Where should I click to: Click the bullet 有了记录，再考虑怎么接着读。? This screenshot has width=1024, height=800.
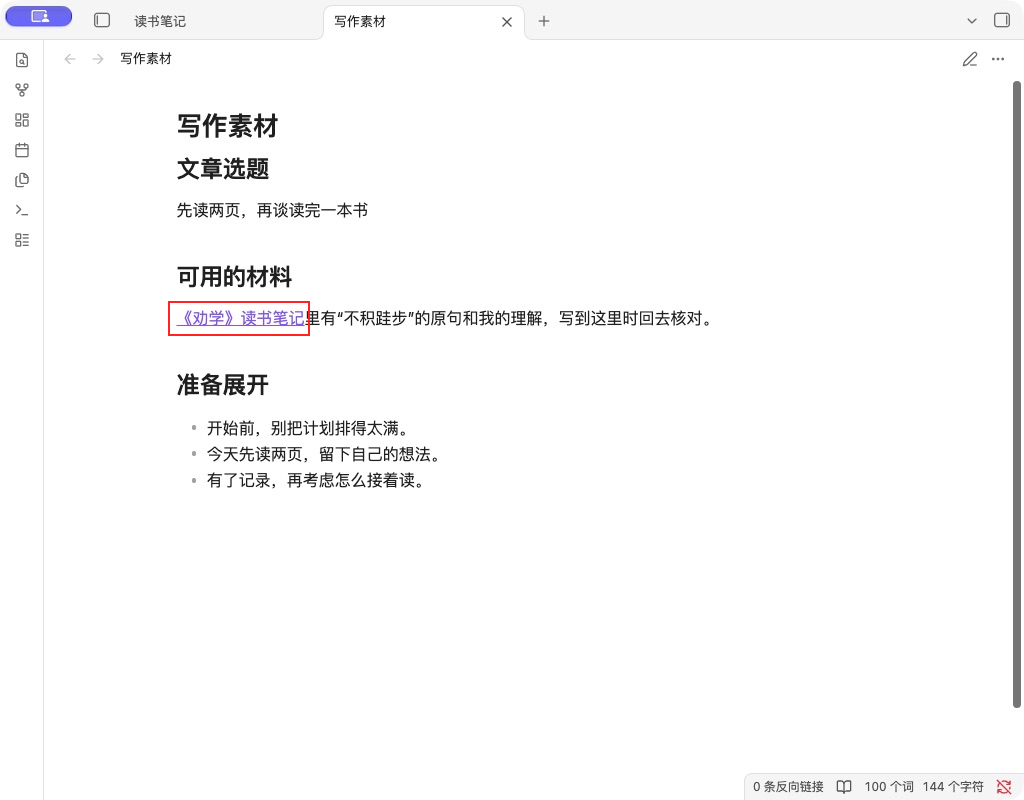317,481
